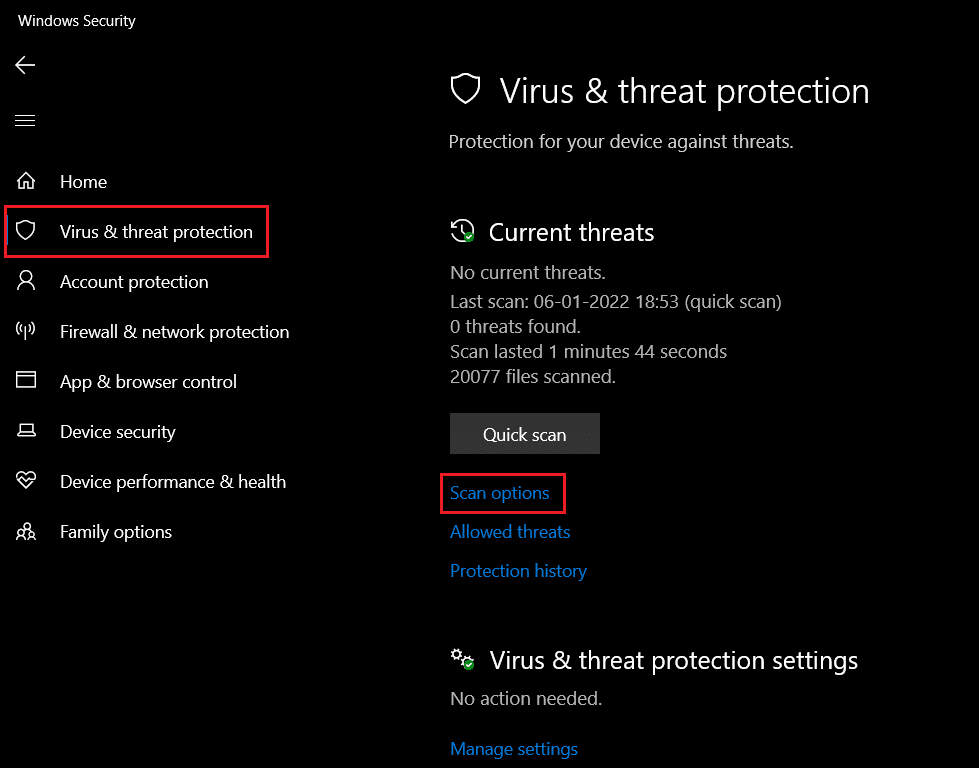This screenshot has height=768, width=979.
Task: Click the Home house icon
Action: [26, 182]
